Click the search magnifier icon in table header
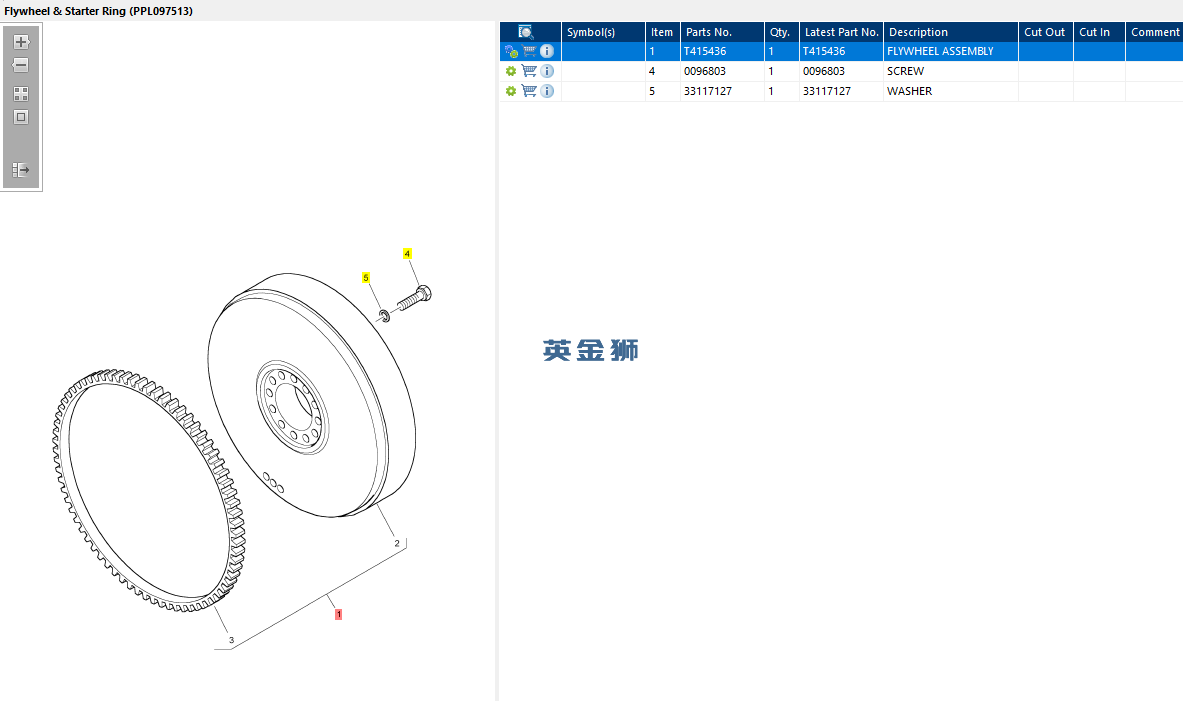 point(526,32)
